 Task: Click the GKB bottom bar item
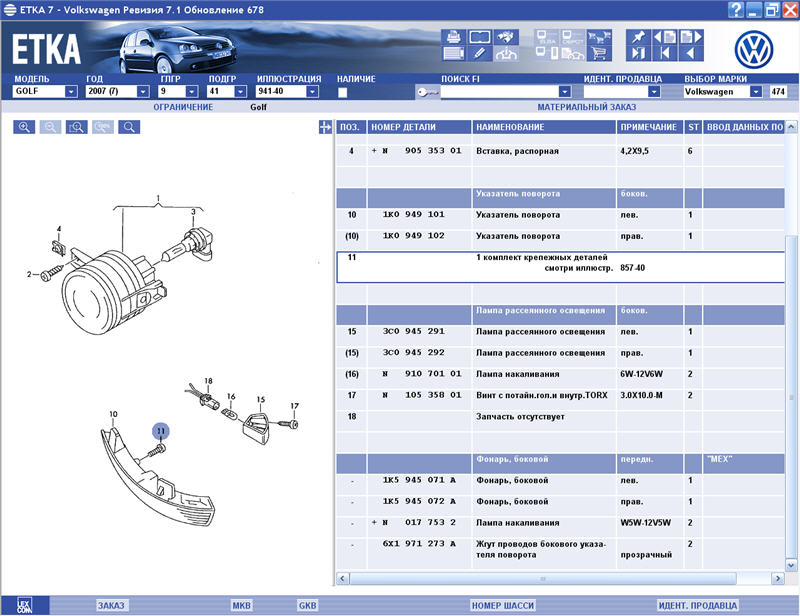point(307,605)
